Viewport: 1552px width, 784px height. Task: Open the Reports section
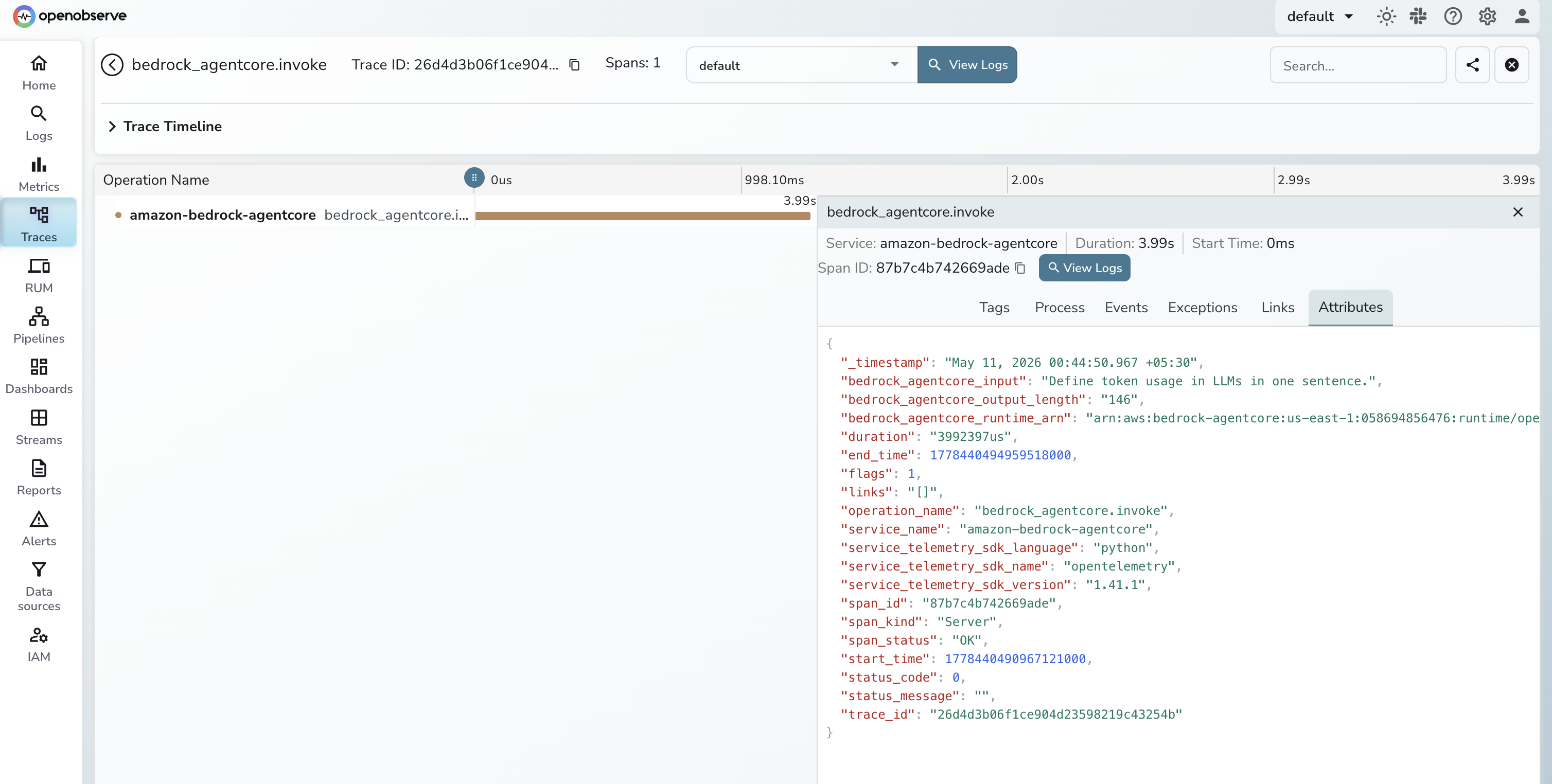coord(39,478)
